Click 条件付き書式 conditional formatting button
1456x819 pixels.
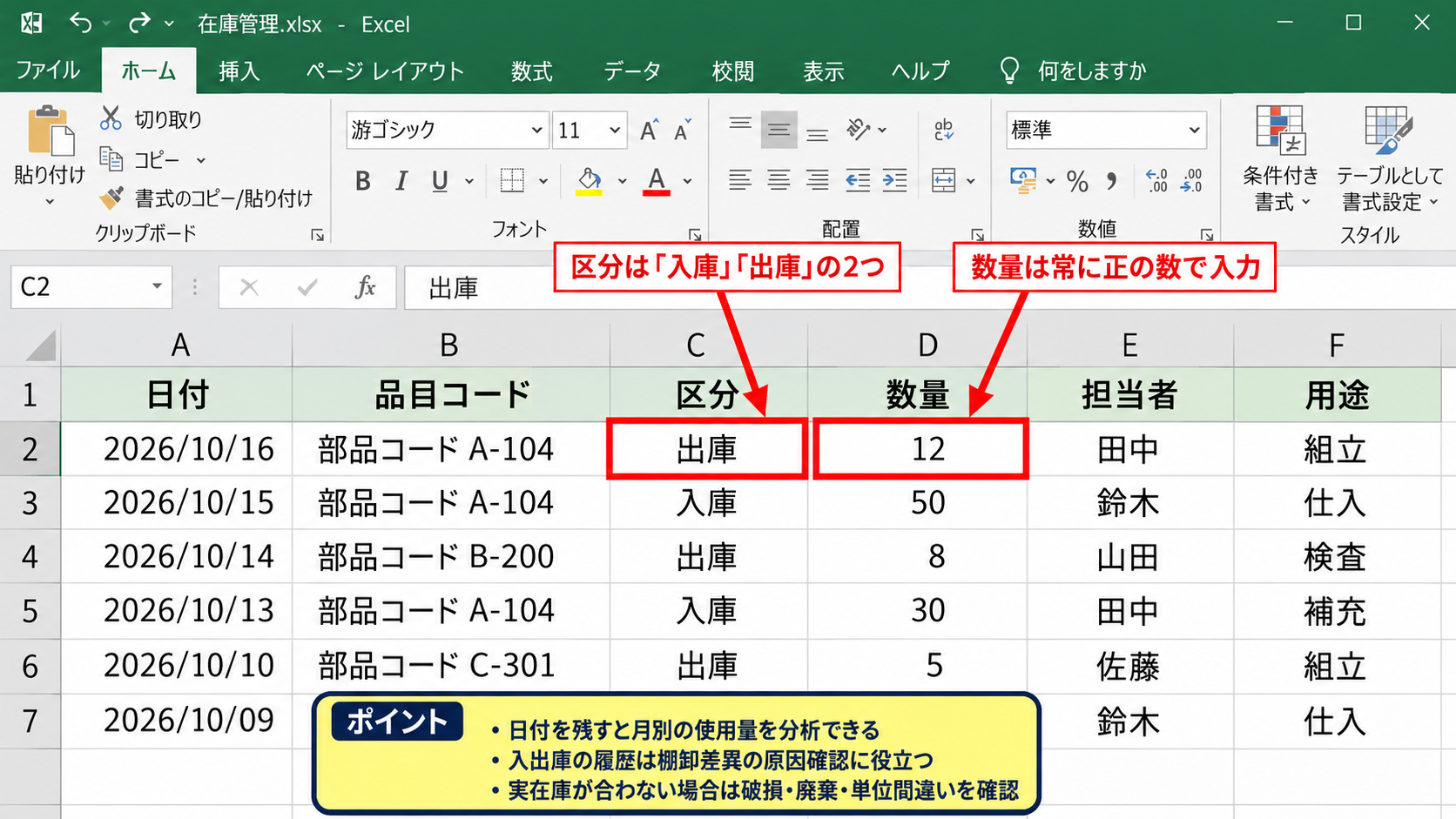pyautogui.click(x=1280, y=158)
